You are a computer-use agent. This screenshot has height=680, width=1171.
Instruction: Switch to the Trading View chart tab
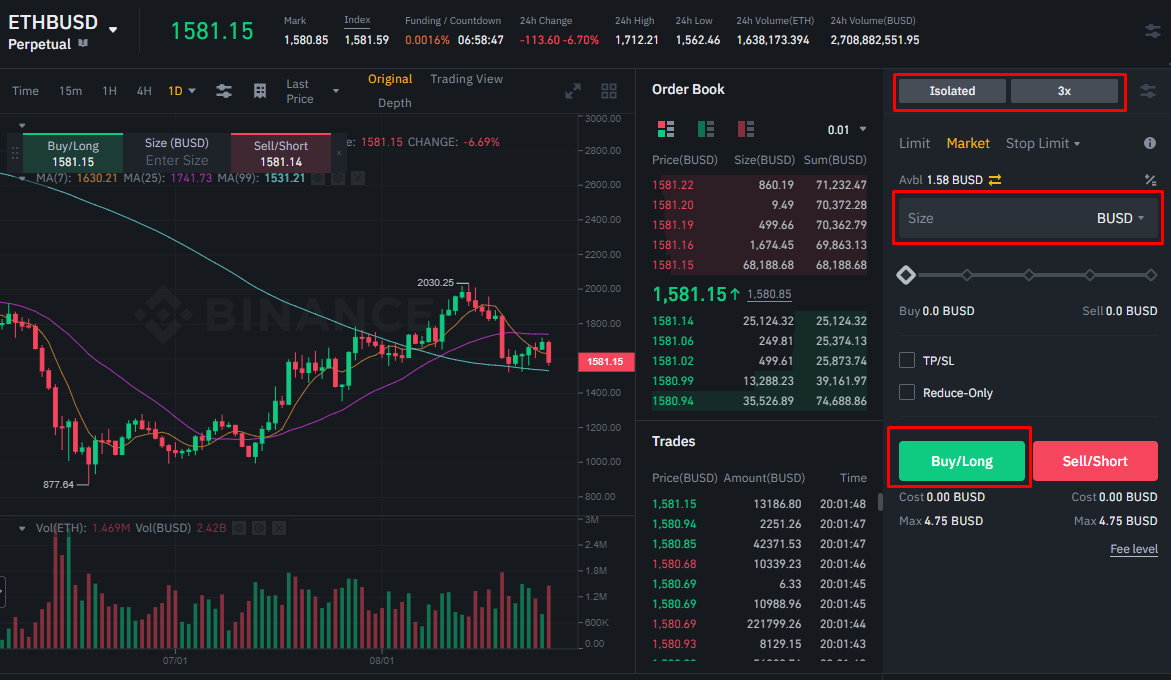(467, 79)
